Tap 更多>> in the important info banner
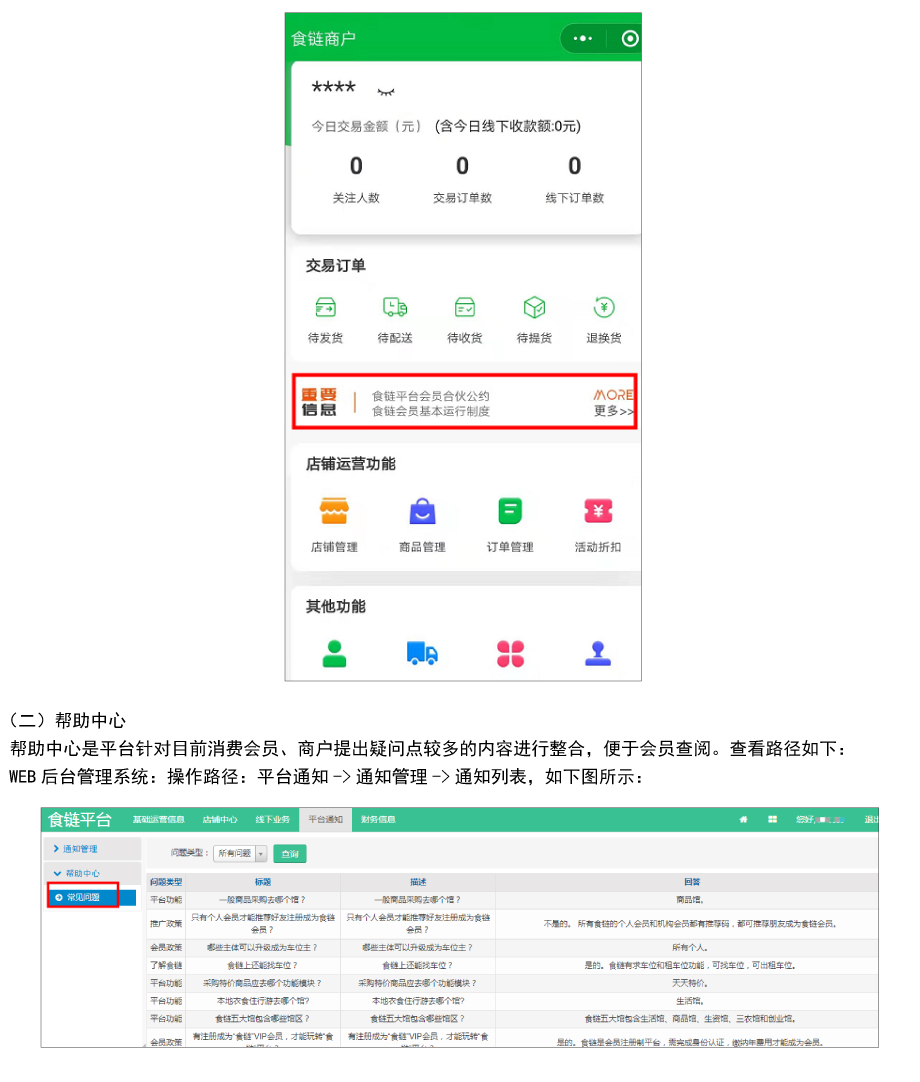The width and height of the screenshot is (920, 1082). pyautogui.click(x=613, y=411)
